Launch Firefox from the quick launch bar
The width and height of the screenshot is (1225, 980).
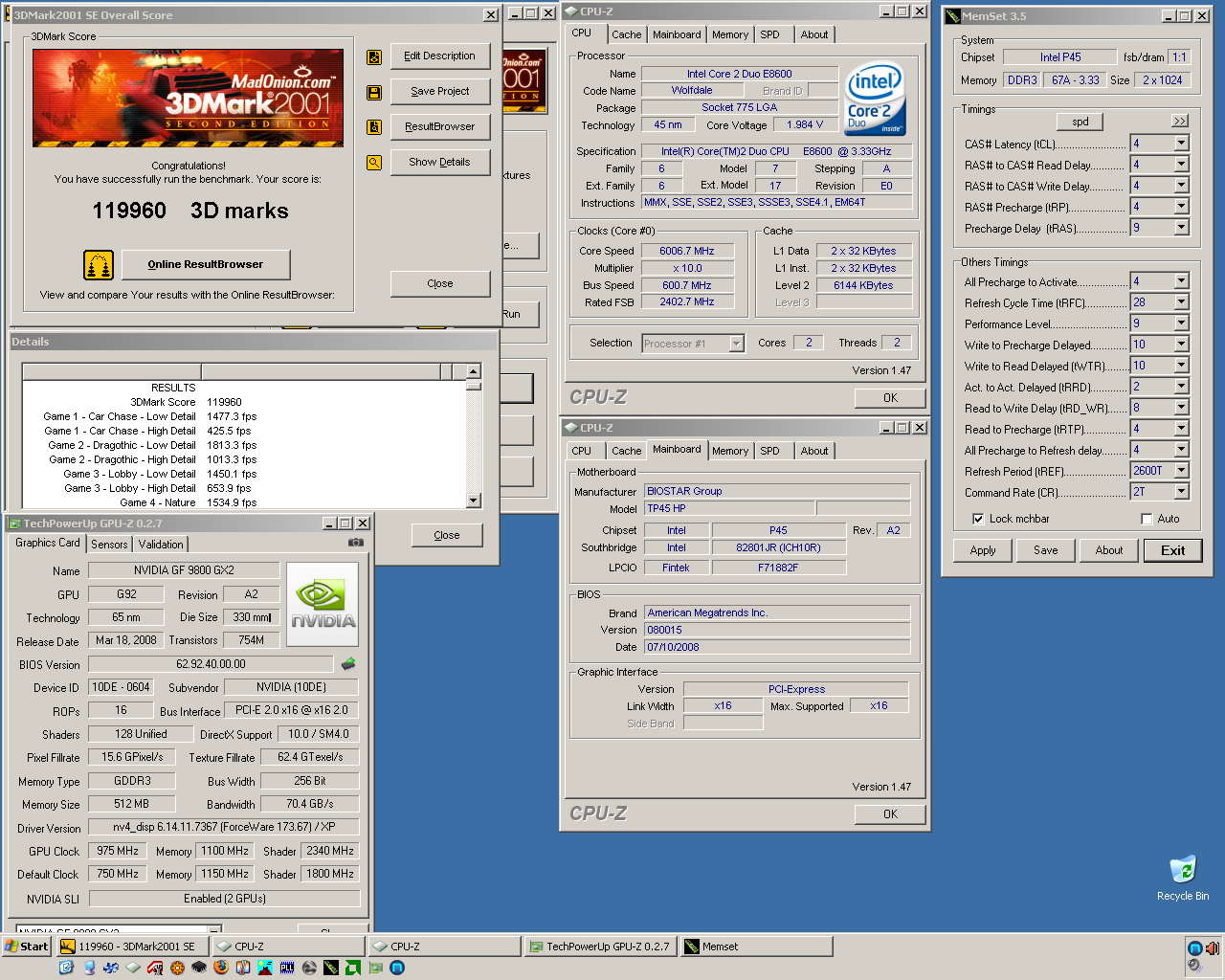pos(221,968)
